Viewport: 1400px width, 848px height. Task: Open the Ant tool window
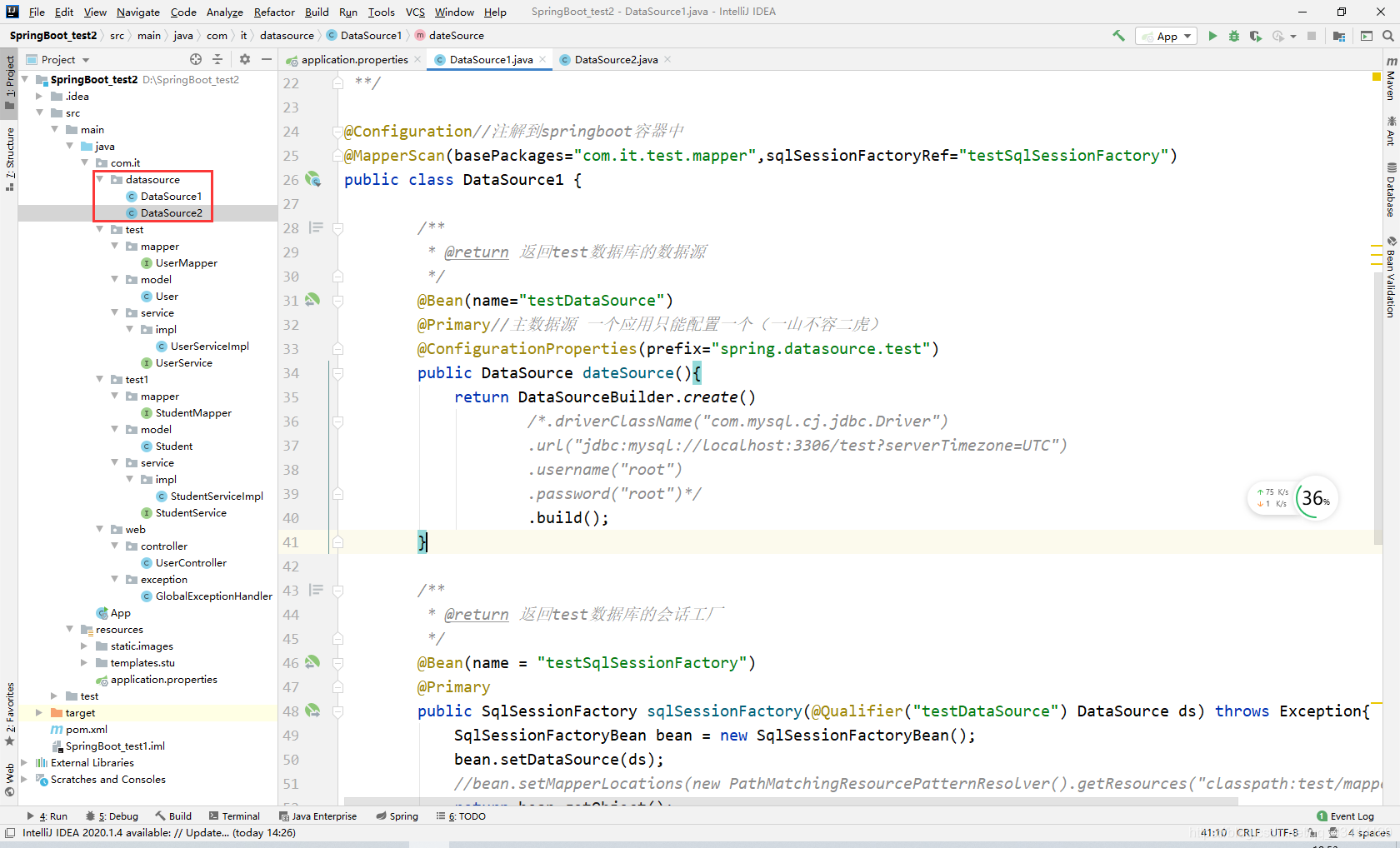(1391, 132)
